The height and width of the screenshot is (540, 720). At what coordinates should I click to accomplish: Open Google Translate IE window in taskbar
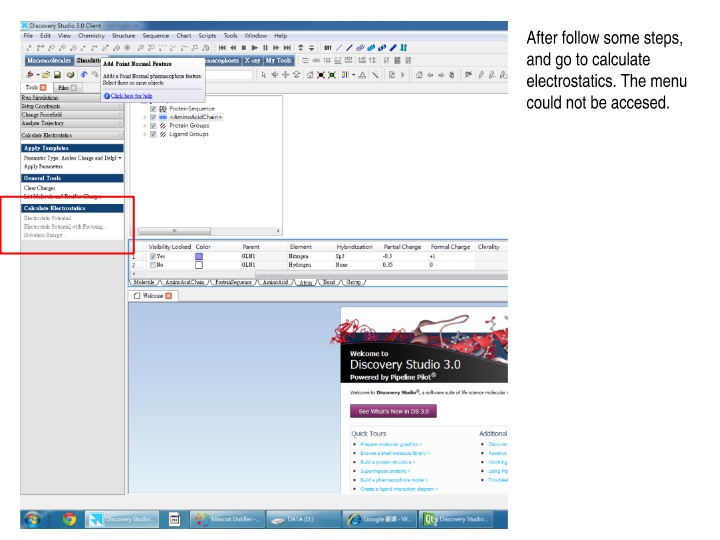pos(380,519)
